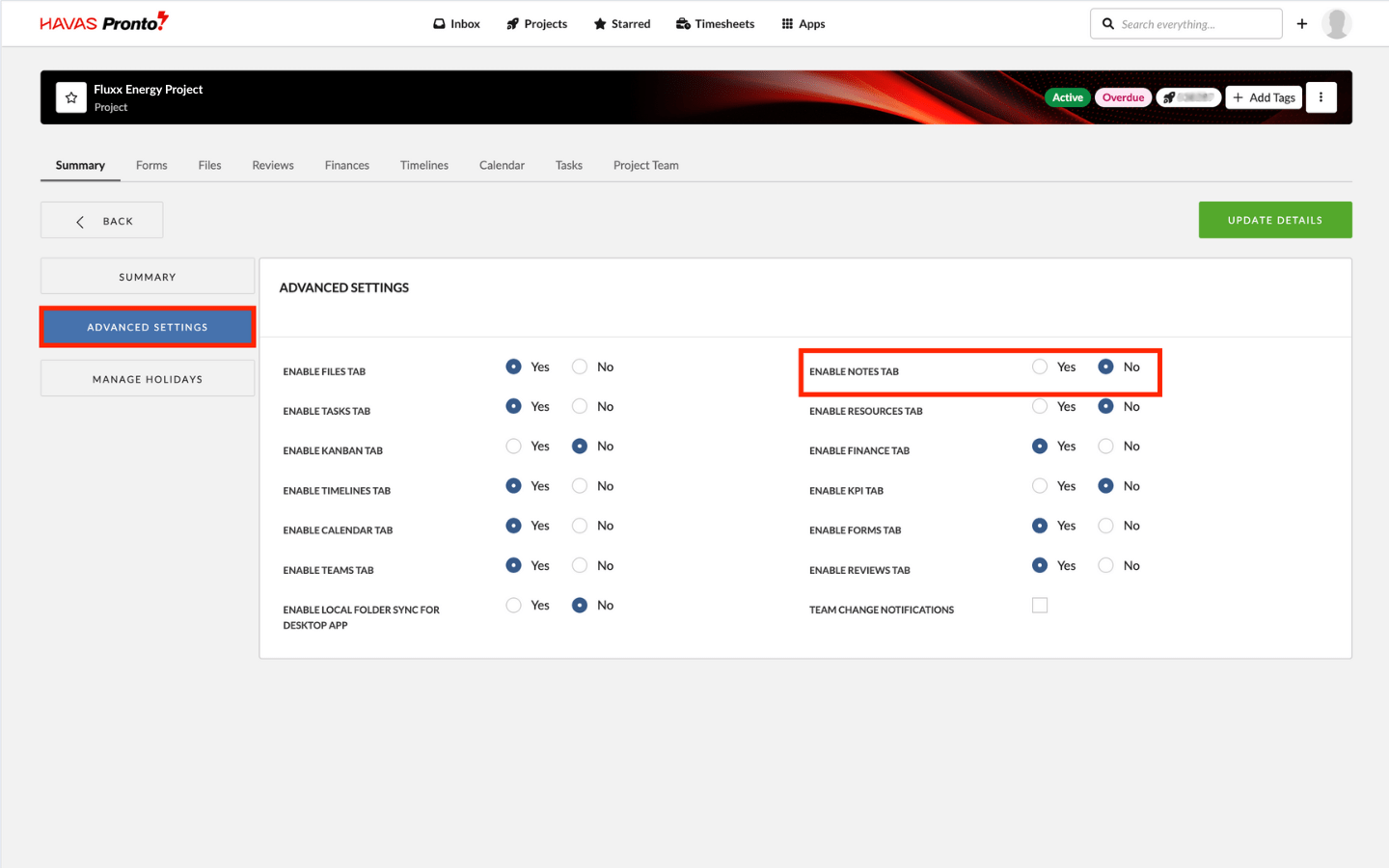
Task: Set Enable Tasks Tab to No
Action: (x=580, y=406)
